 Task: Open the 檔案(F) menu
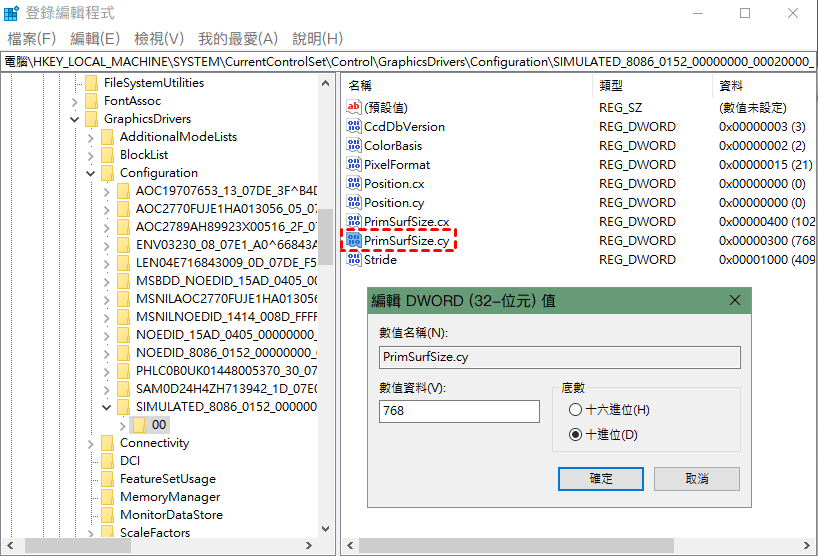coord(31,39)
